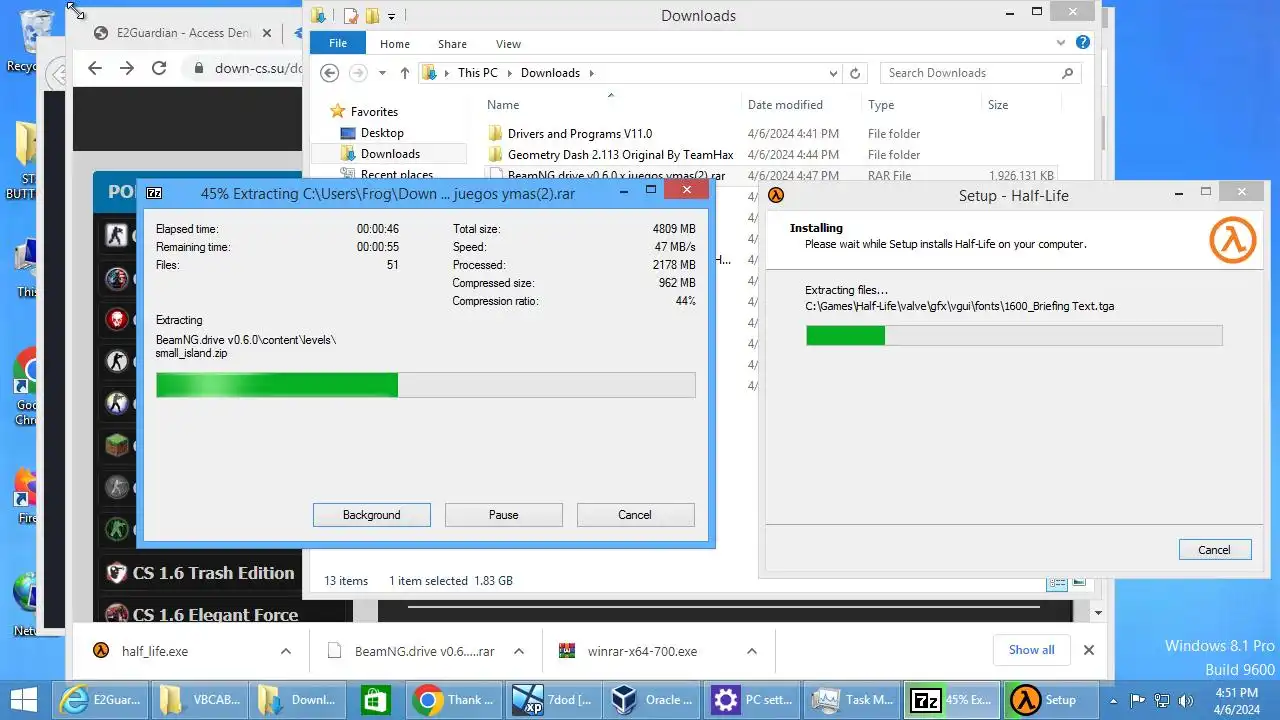The width and height of the screenshot is (1280, 720).
Task: Switch Explorer to large icons view
Action: tap(1079, 582)
